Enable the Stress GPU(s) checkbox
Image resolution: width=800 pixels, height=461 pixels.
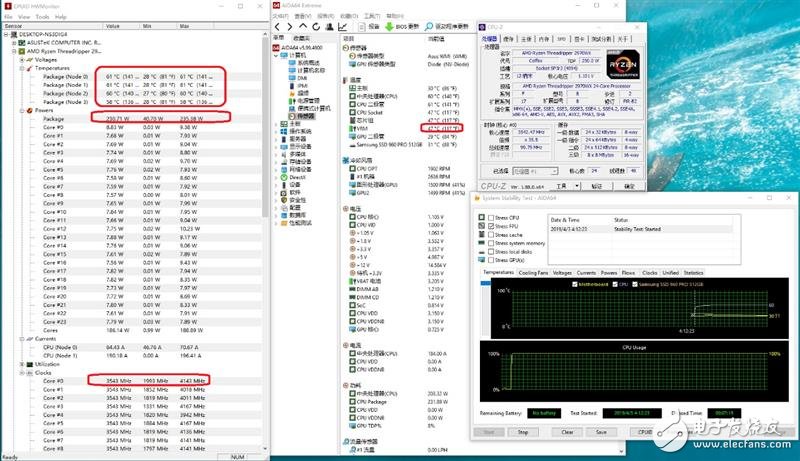[x=491, y=260]
